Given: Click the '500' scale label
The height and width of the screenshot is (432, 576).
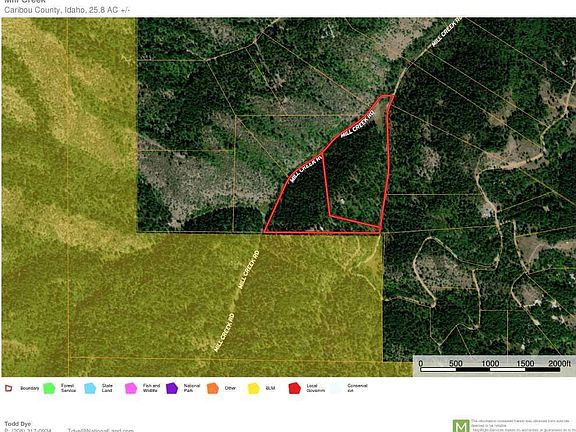Looking at the screenshot, I should (455, 363).
